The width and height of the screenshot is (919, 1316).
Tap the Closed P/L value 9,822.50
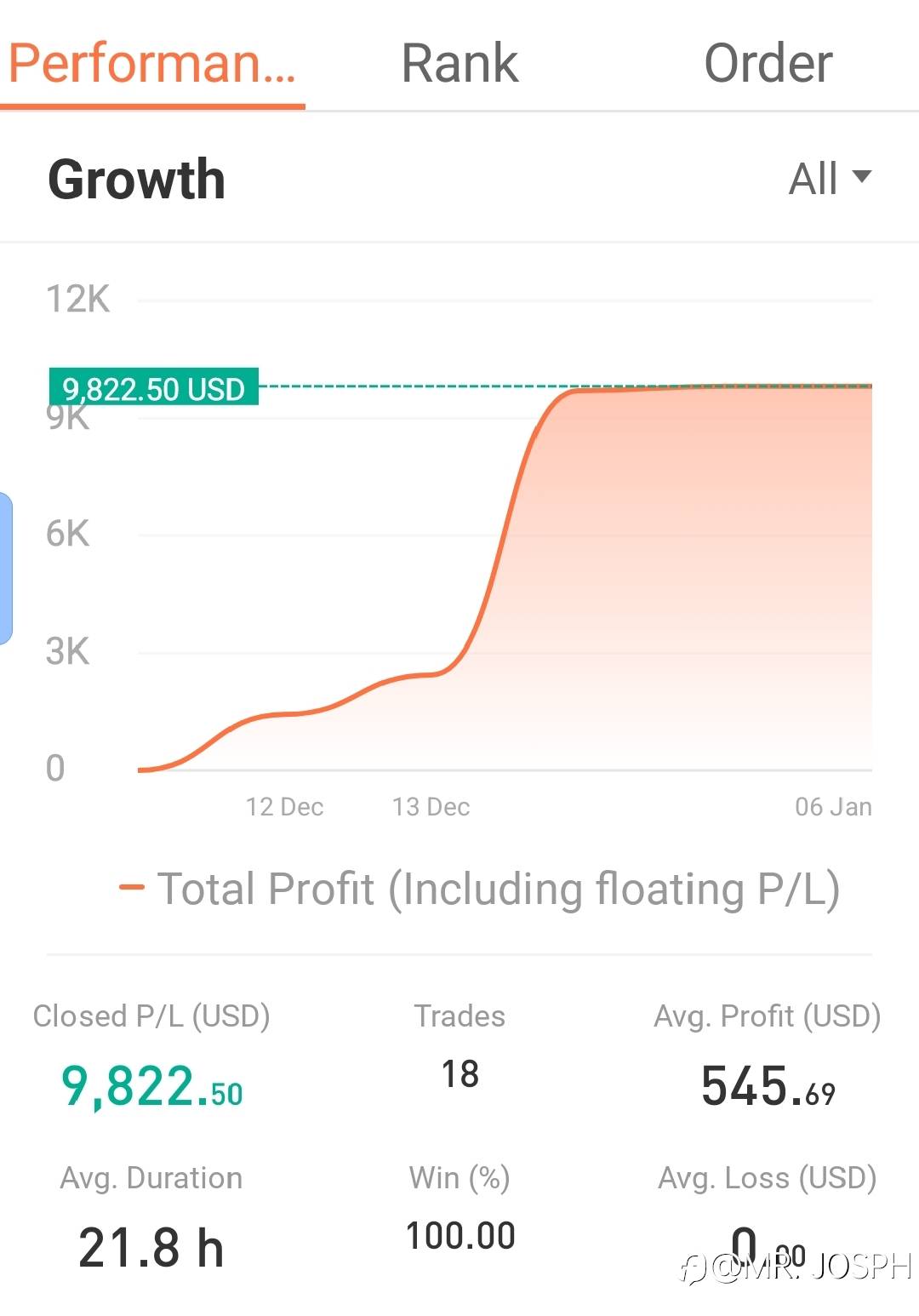click(x=151, y=1087)
